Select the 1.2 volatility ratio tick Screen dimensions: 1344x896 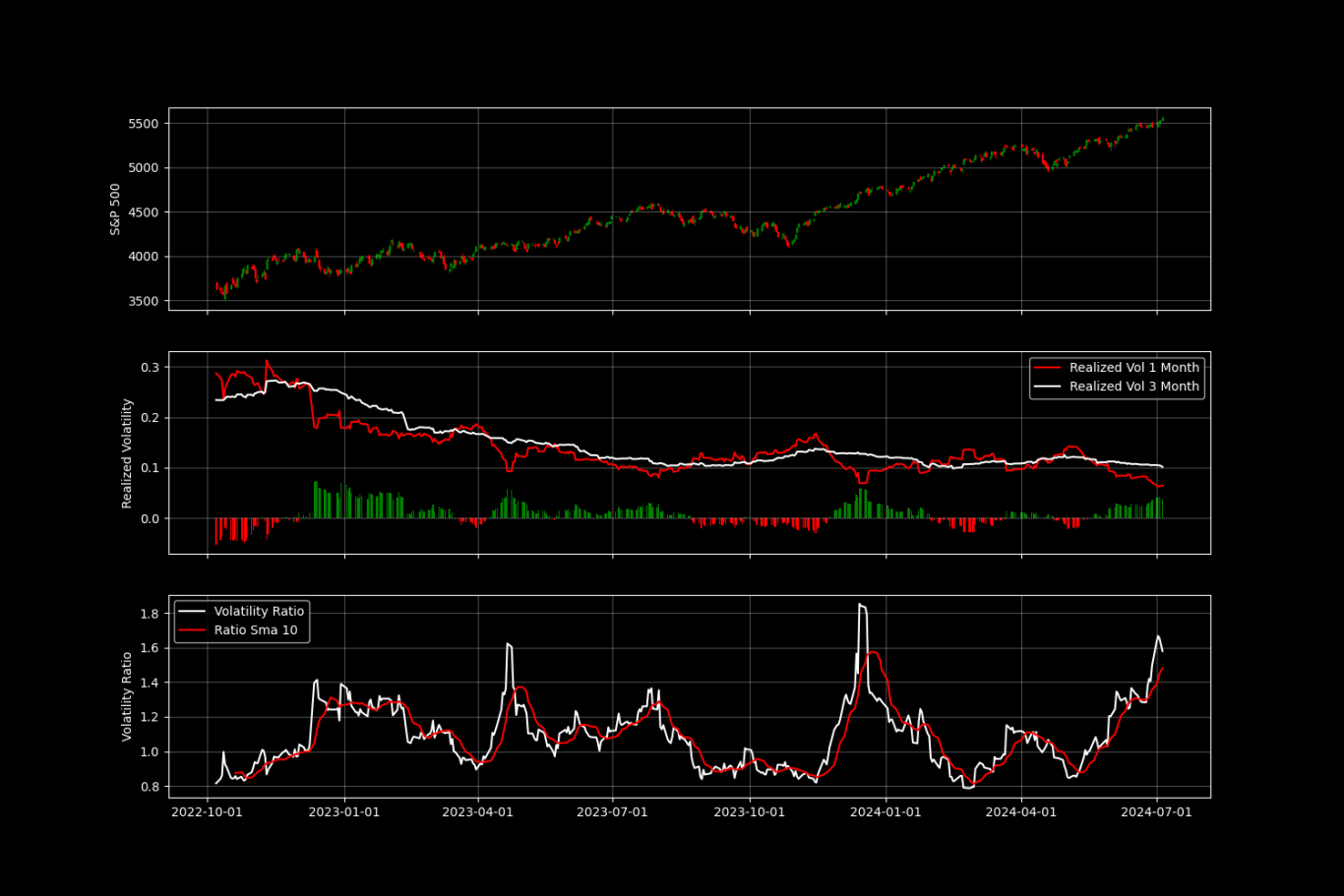[151, 717]
